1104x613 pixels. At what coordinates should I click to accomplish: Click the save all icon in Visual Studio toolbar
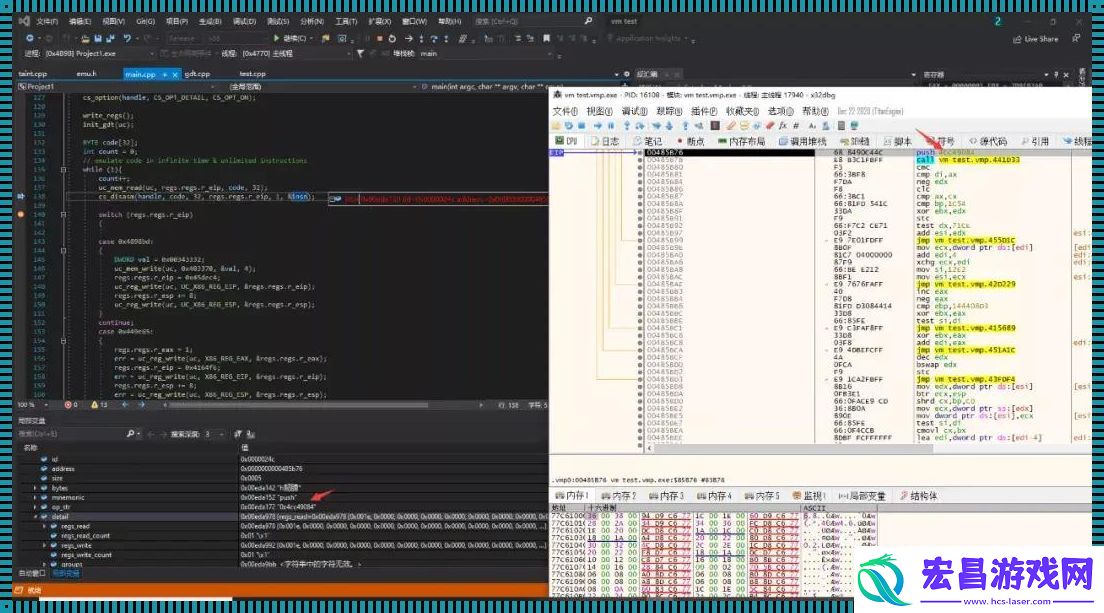(111, 38)
